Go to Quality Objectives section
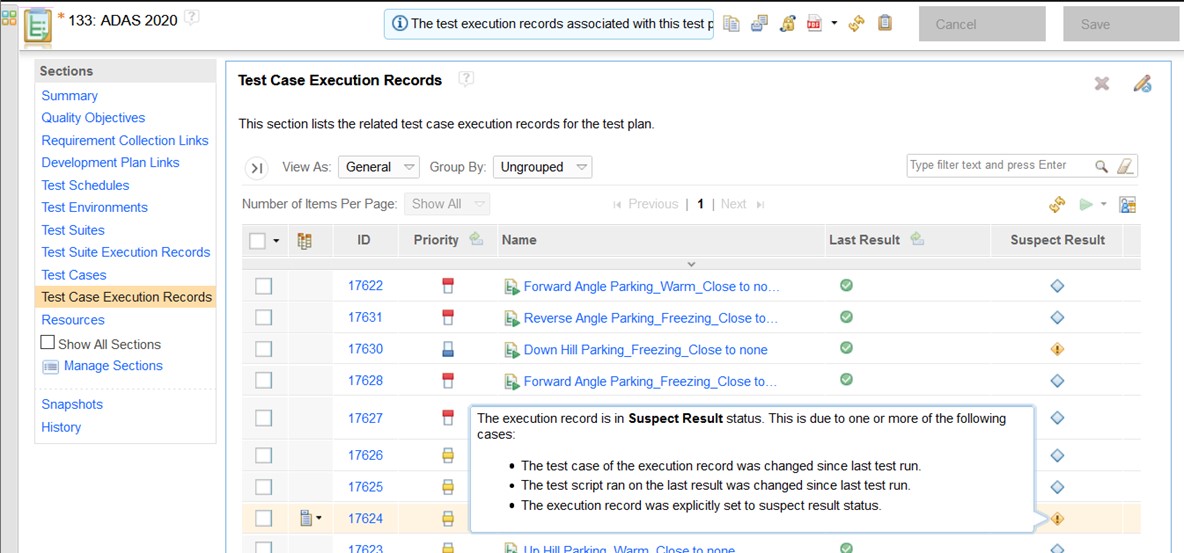 click(93, 118)
